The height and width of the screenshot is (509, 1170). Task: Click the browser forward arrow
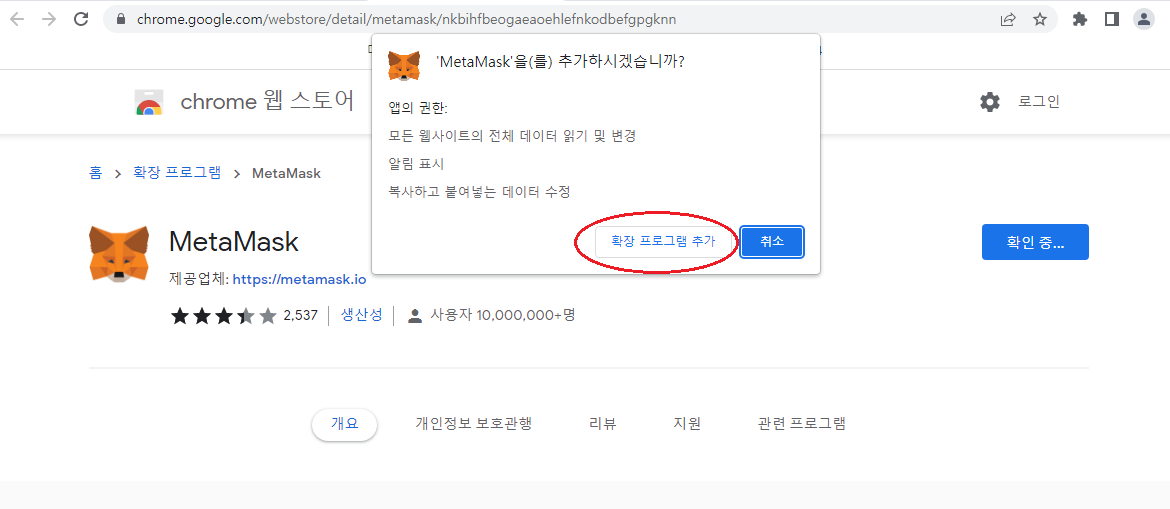coord(49,19)
